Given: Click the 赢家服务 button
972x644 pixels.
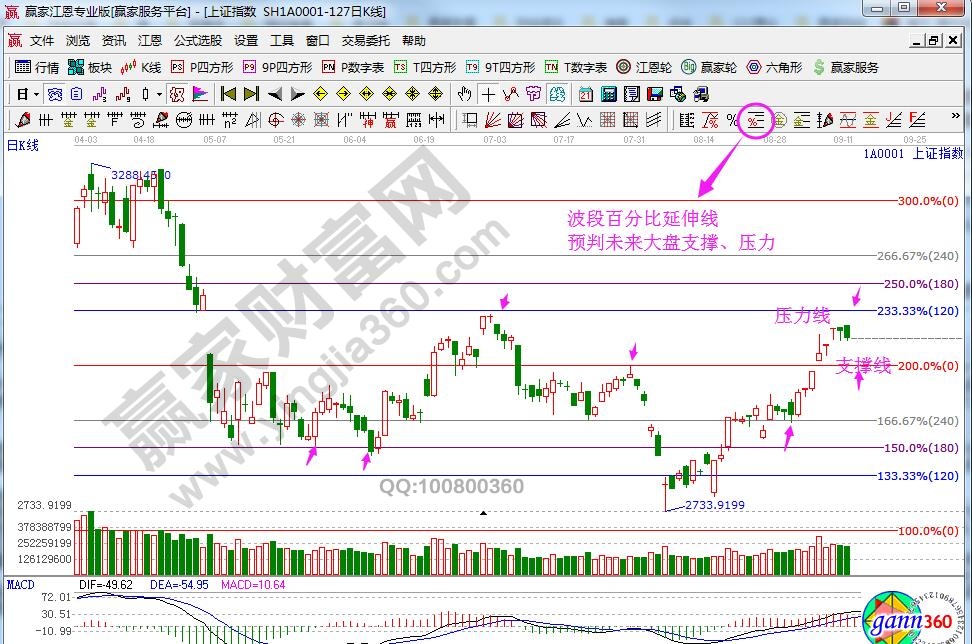Looking at the screenshot, I should [x=846, y=67].
